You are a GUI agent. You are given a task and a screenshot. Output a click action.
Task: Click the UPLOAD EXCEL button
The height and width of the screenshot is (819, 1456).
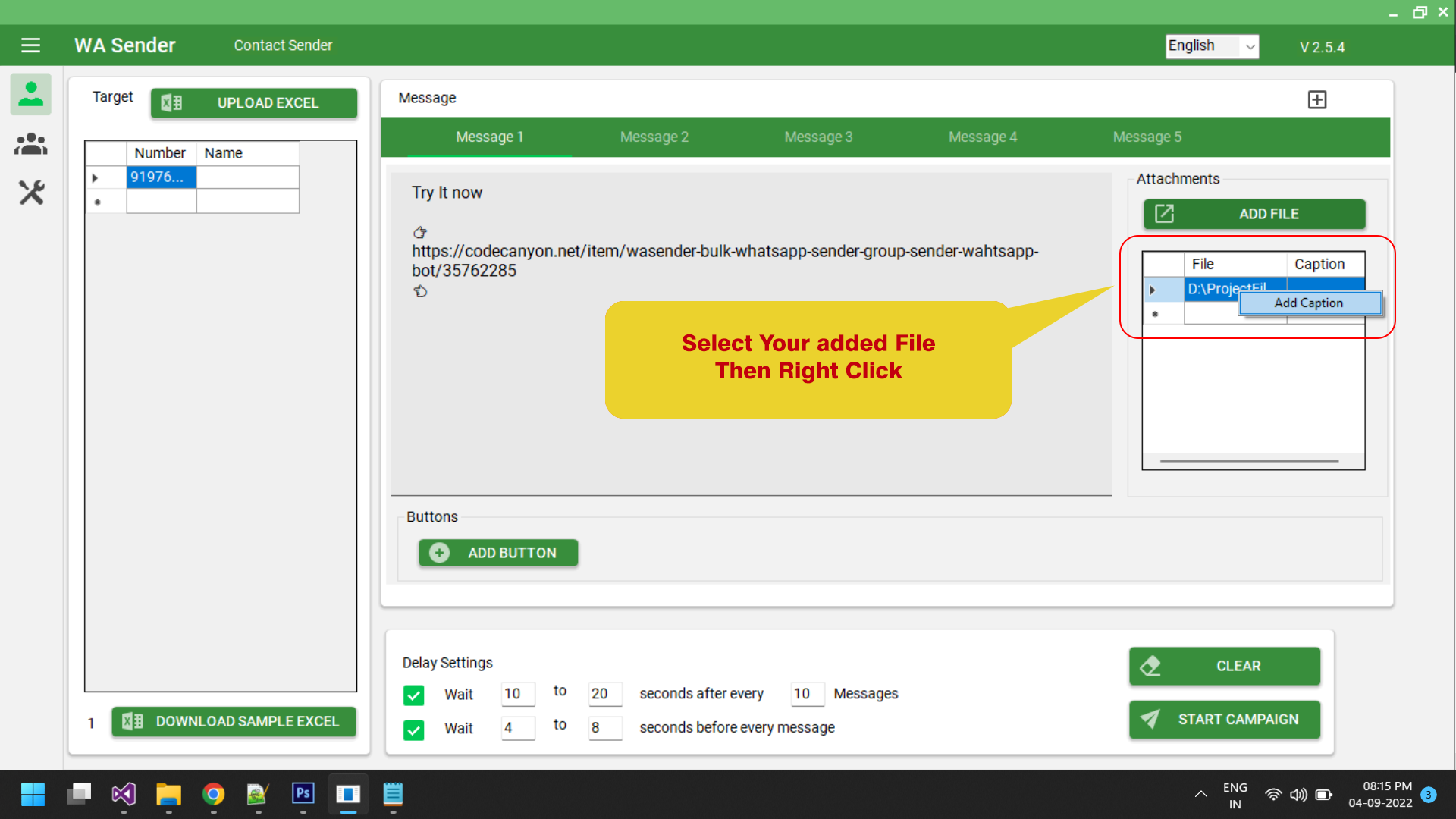254,103
